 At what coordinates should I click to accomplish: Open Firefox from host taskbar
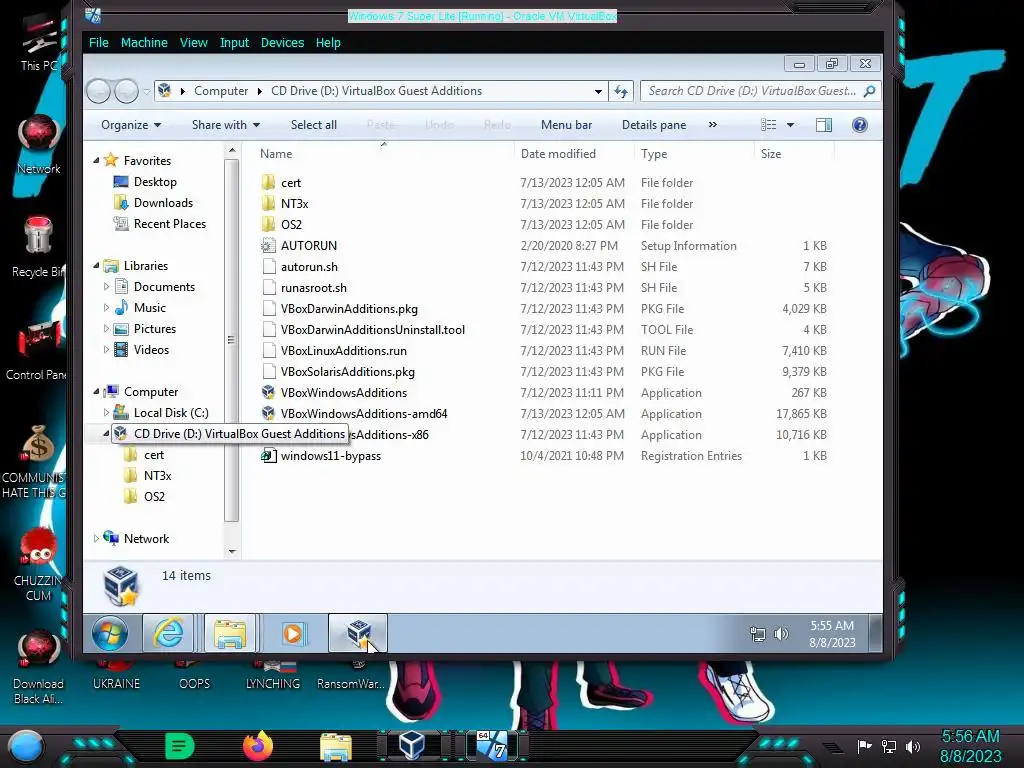[x=257, y=745]
